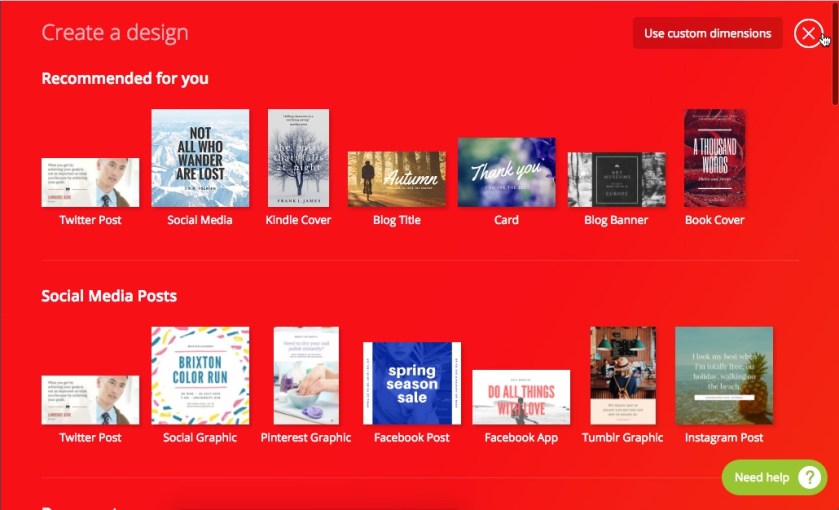839x510 pixels.
Task: Click the Kindle Cover label
Action: [299, 220]
